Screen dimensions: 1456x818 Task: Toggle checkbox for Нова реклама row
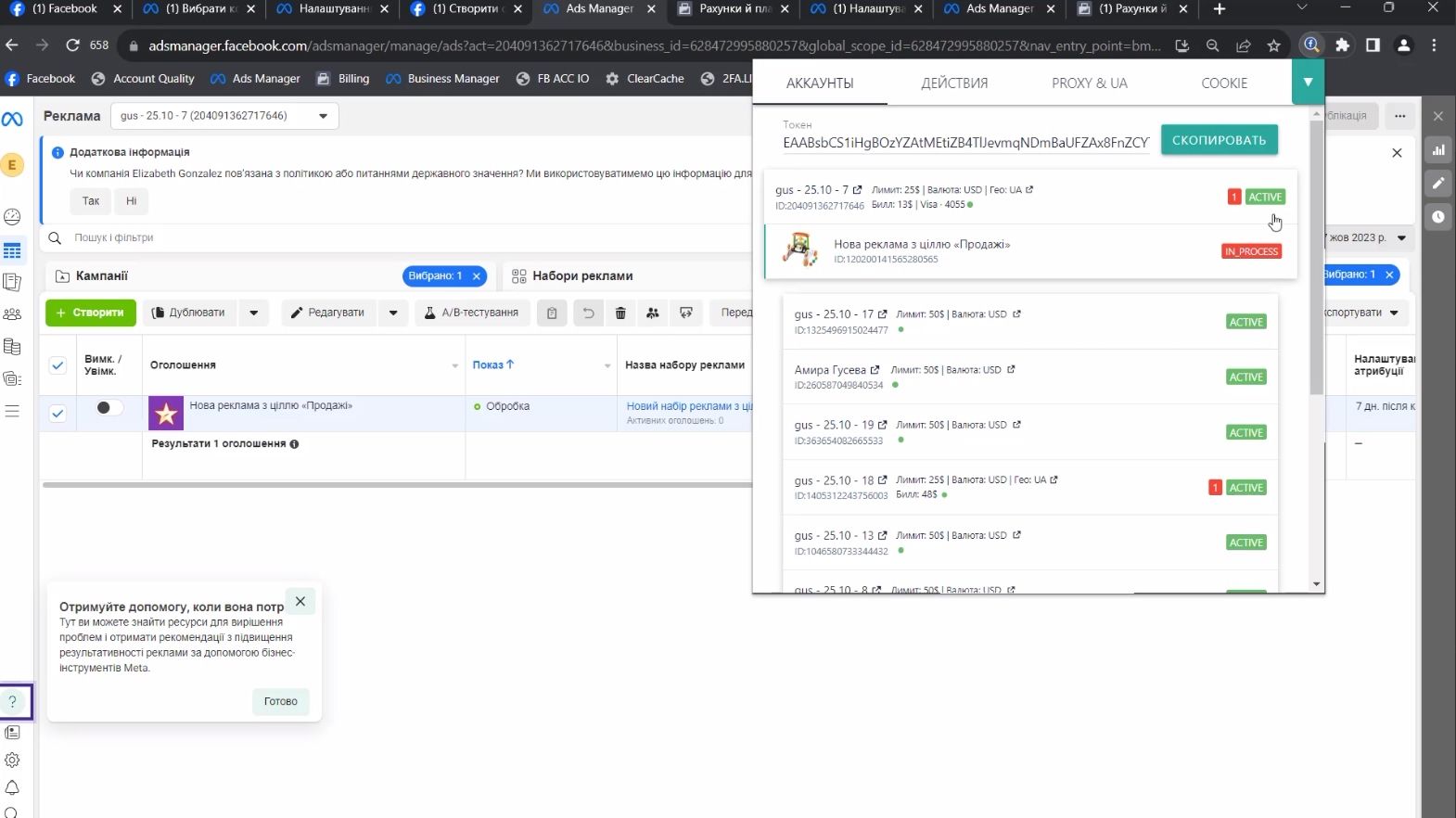(x=57, y=414)
